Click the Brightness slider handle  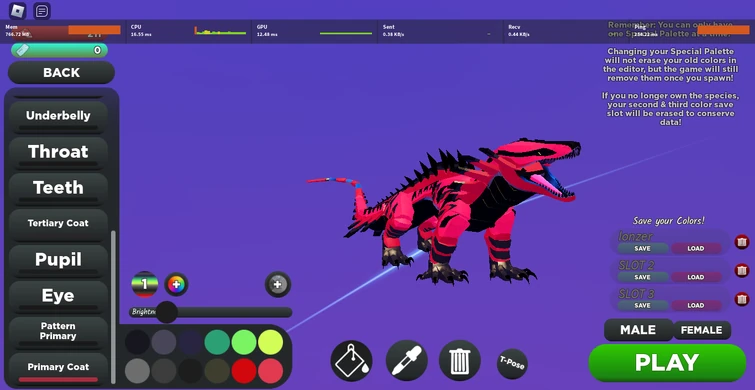[167, 312]
